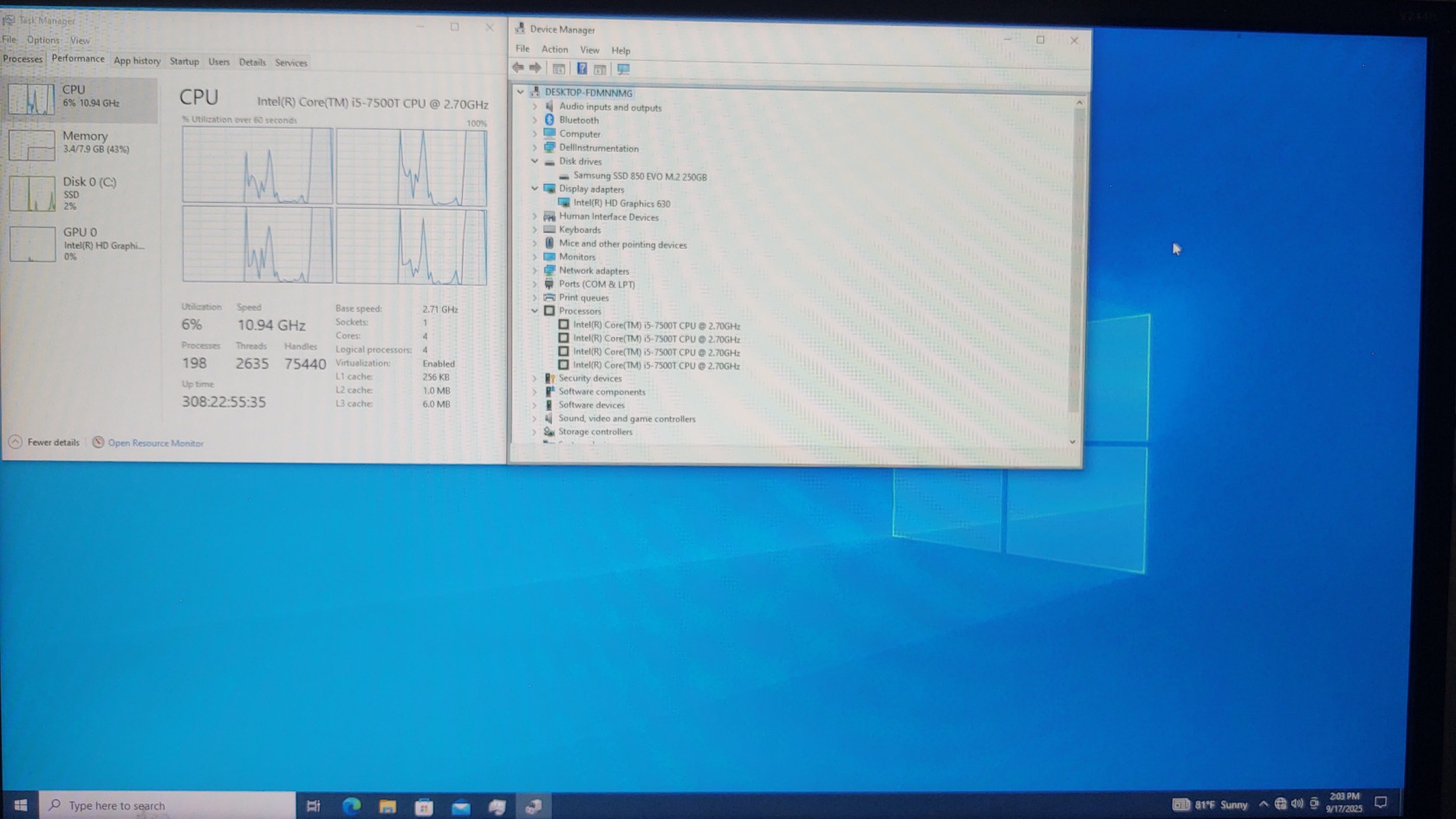1456x819 pixels.
Task: Collapse the Processors tree node
Action: pyautogui.click(x=535, y=310)
